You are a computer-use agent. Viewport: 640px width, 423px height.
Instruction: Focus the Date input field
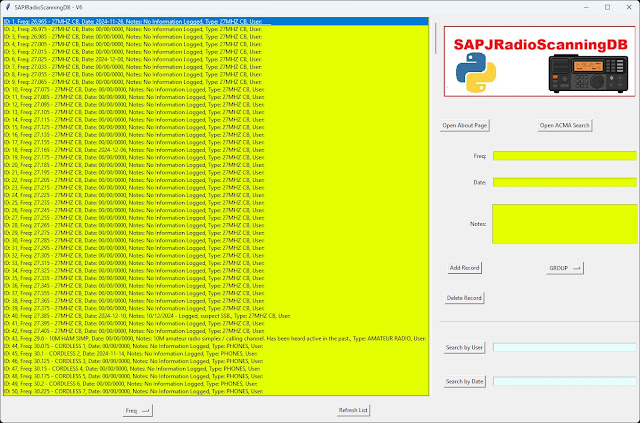point(564,182)
